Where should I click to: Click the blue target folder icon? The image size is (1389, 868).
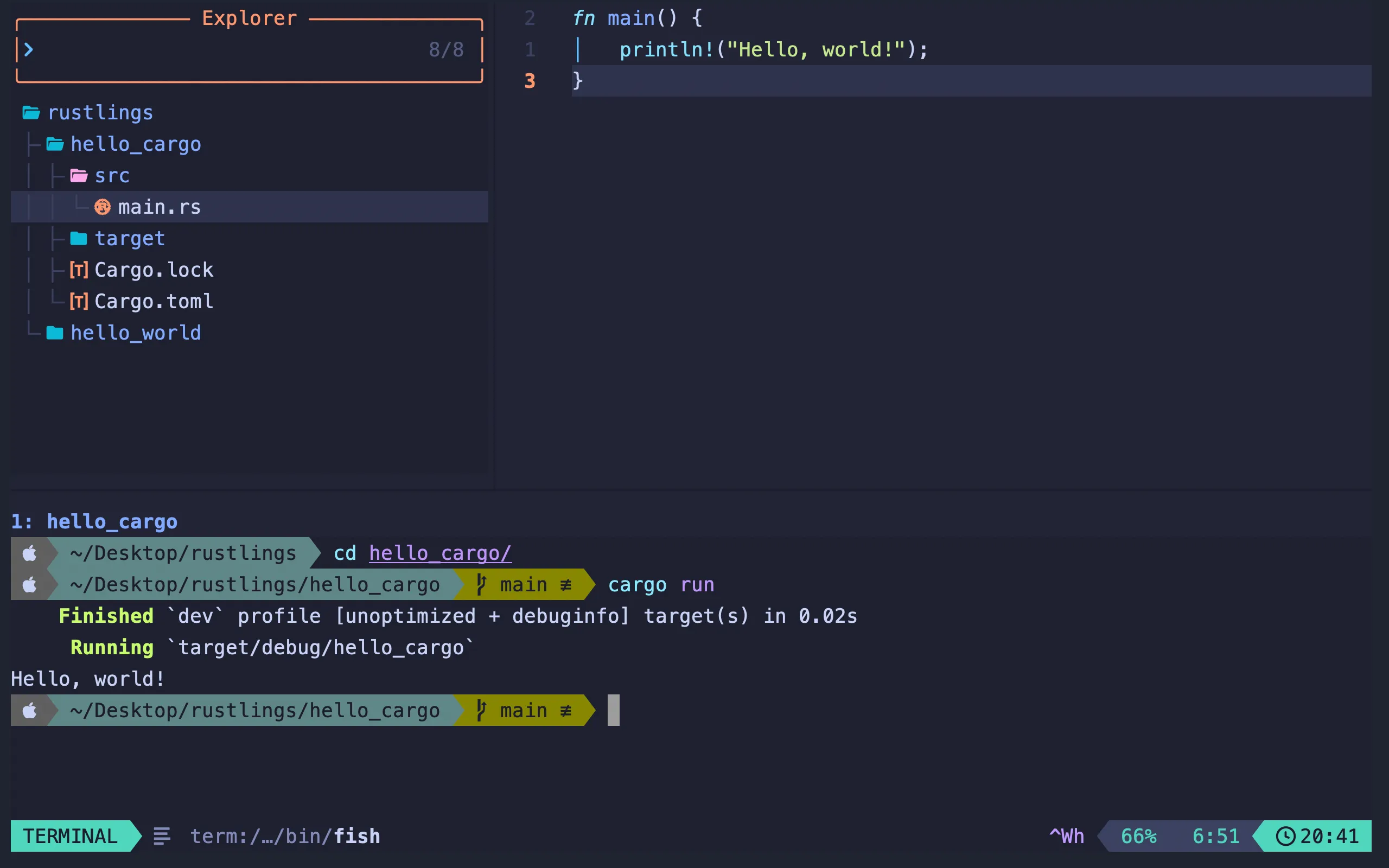point(79,238)
